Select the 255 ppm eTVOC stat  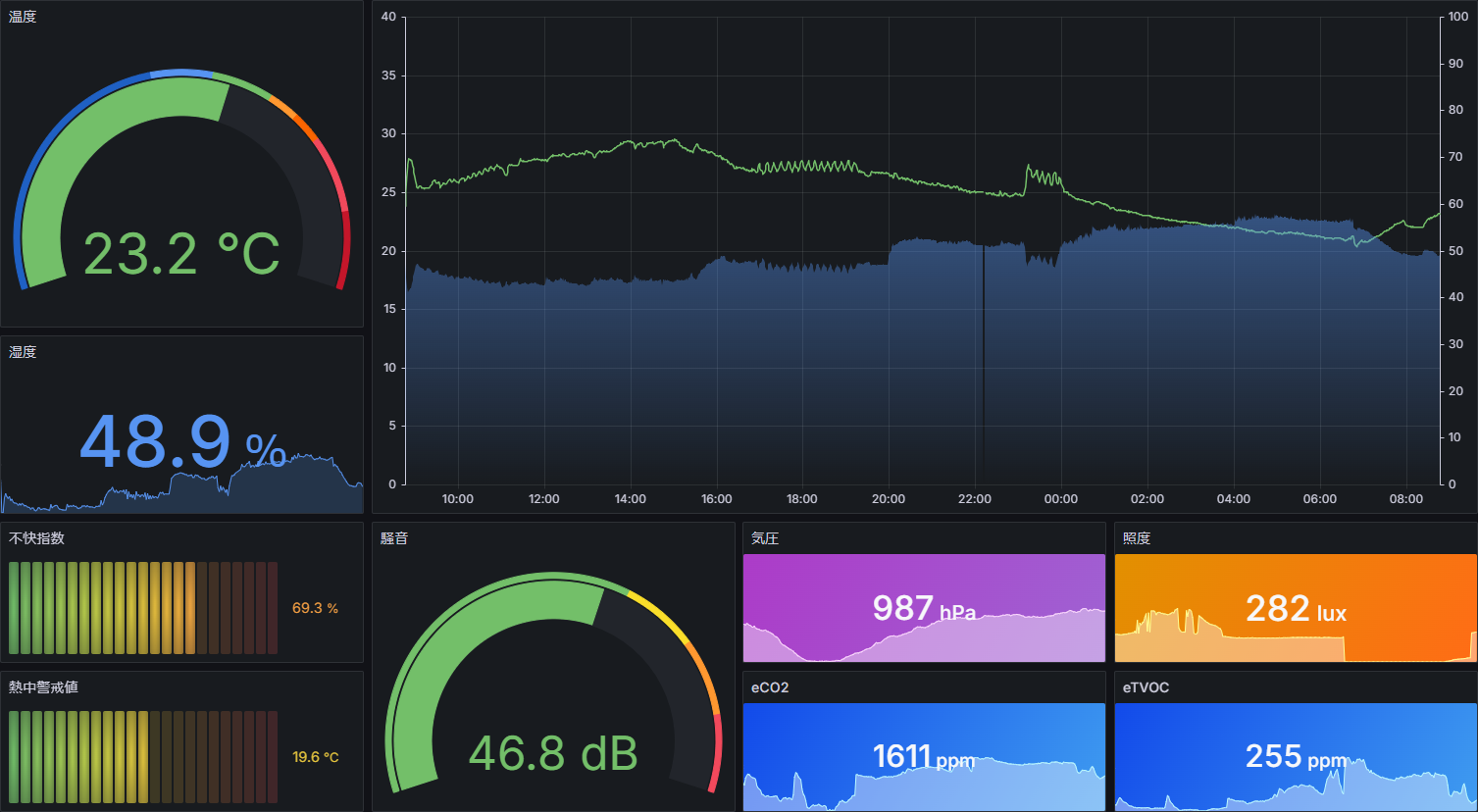pyautogui.click(x=1296, y=756)
